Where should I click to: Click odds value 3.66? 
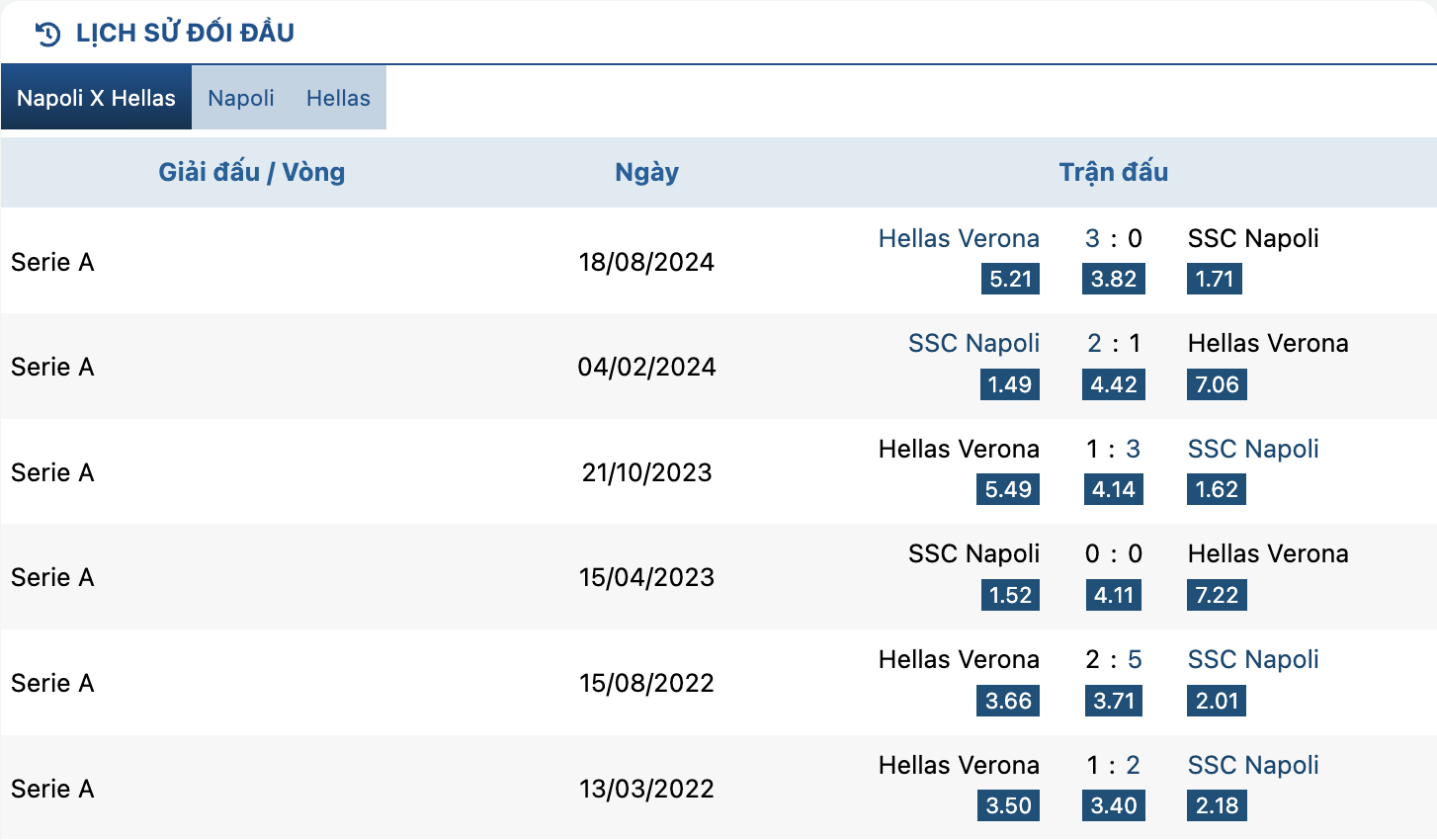tap(1008, 701)
